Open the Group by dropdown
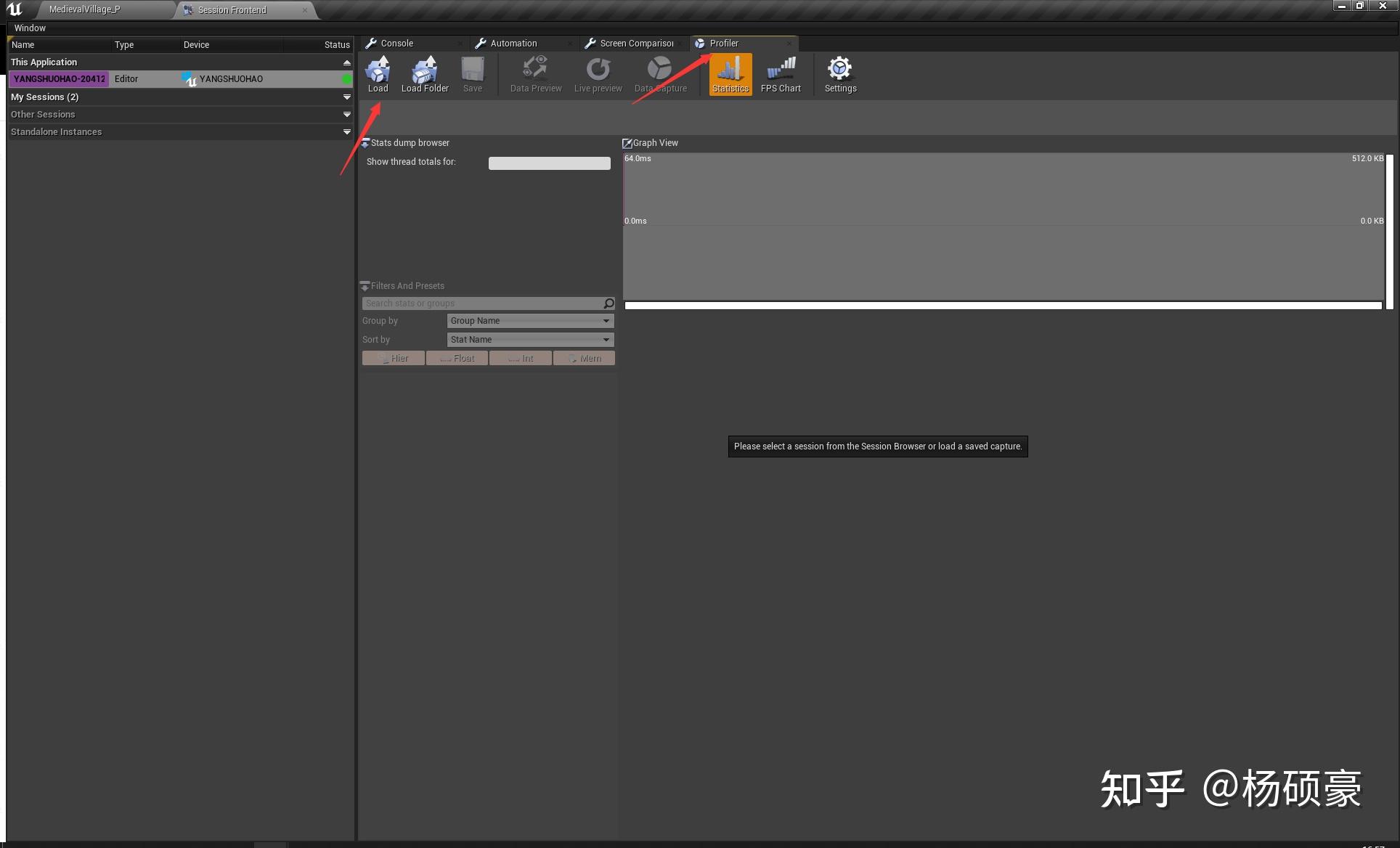 (x=530, y=321)
